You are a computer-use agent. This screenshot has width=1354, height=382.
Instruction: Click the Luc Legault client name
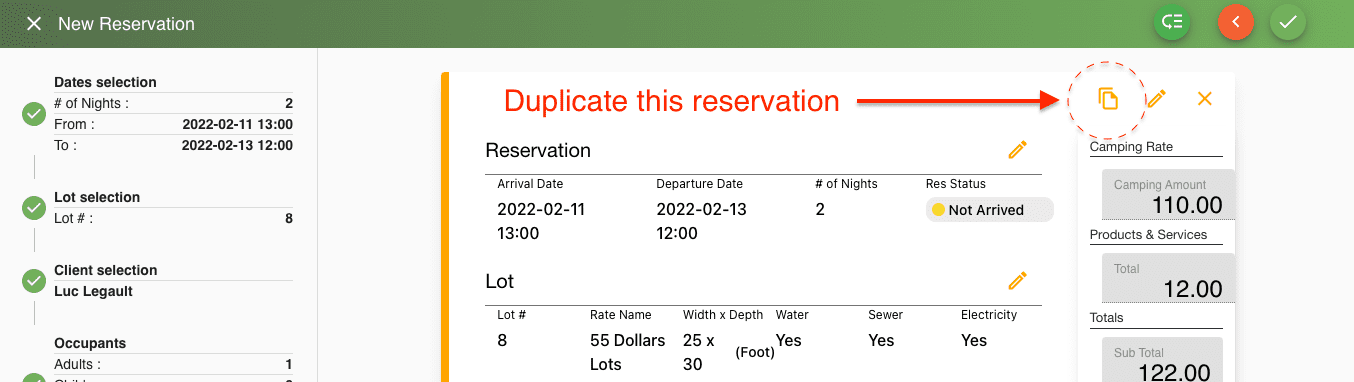click(x=93, y=291)
